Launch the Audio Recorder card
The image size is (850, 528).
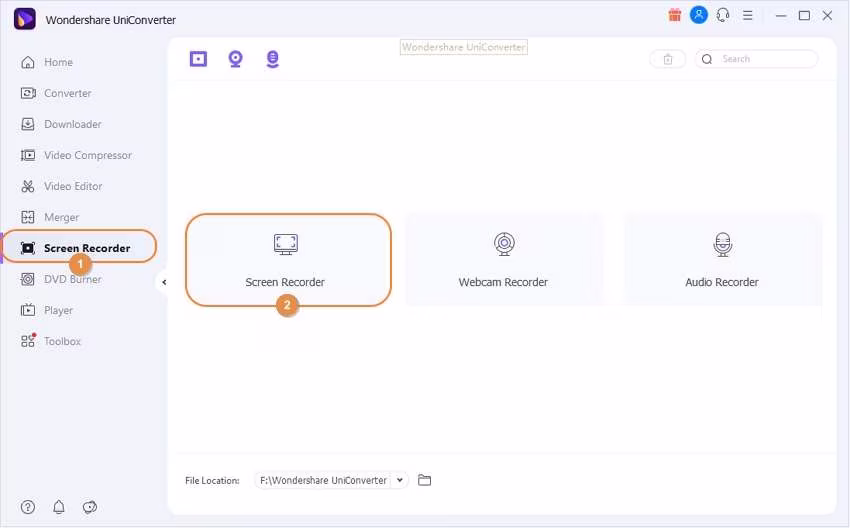[723, 260]
